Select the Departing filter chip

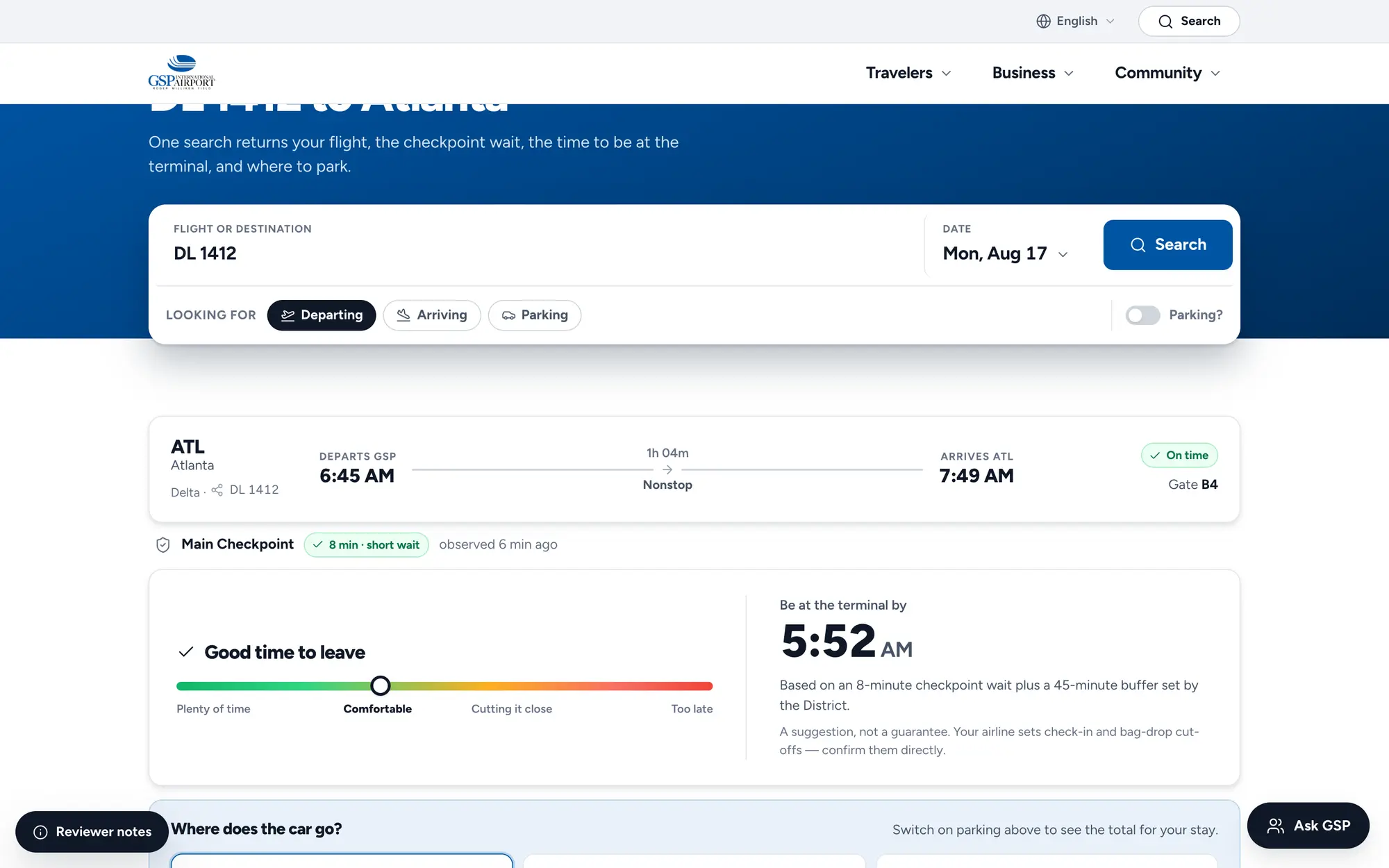[x=322, y=315]
